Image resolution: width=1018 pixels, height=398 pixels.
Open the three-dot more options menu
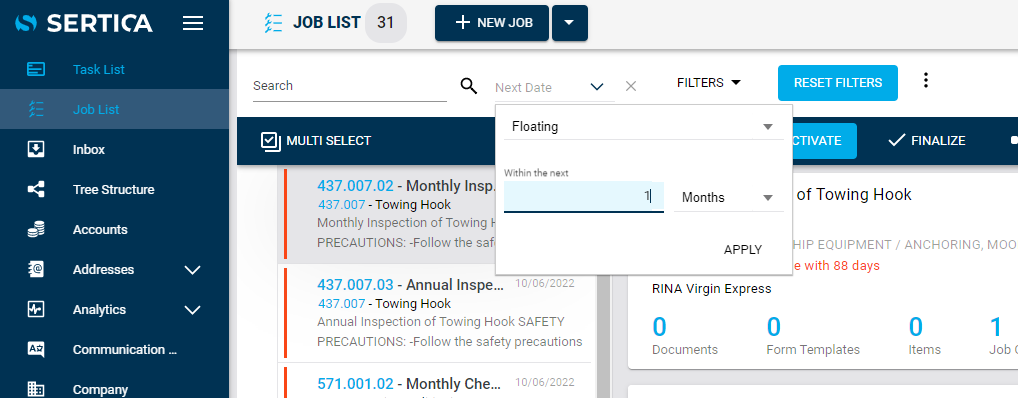tap(926, 81)
